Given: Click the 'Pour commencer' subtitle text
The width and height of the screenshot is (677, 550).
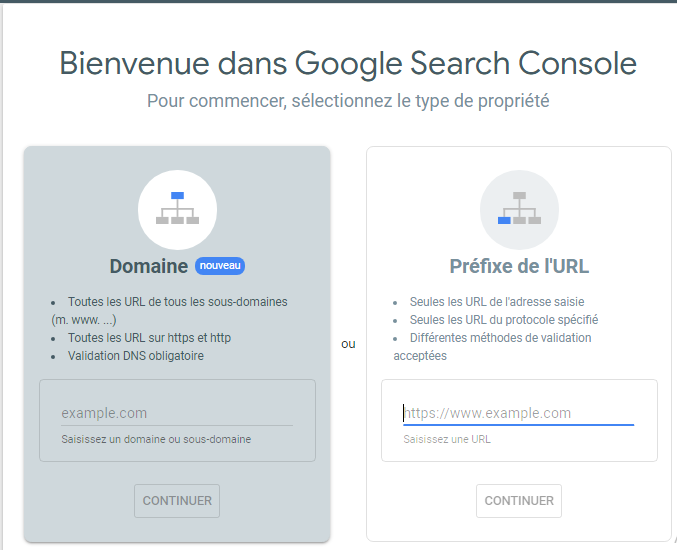Looking at the screenshot, I should tap(348, 101).
